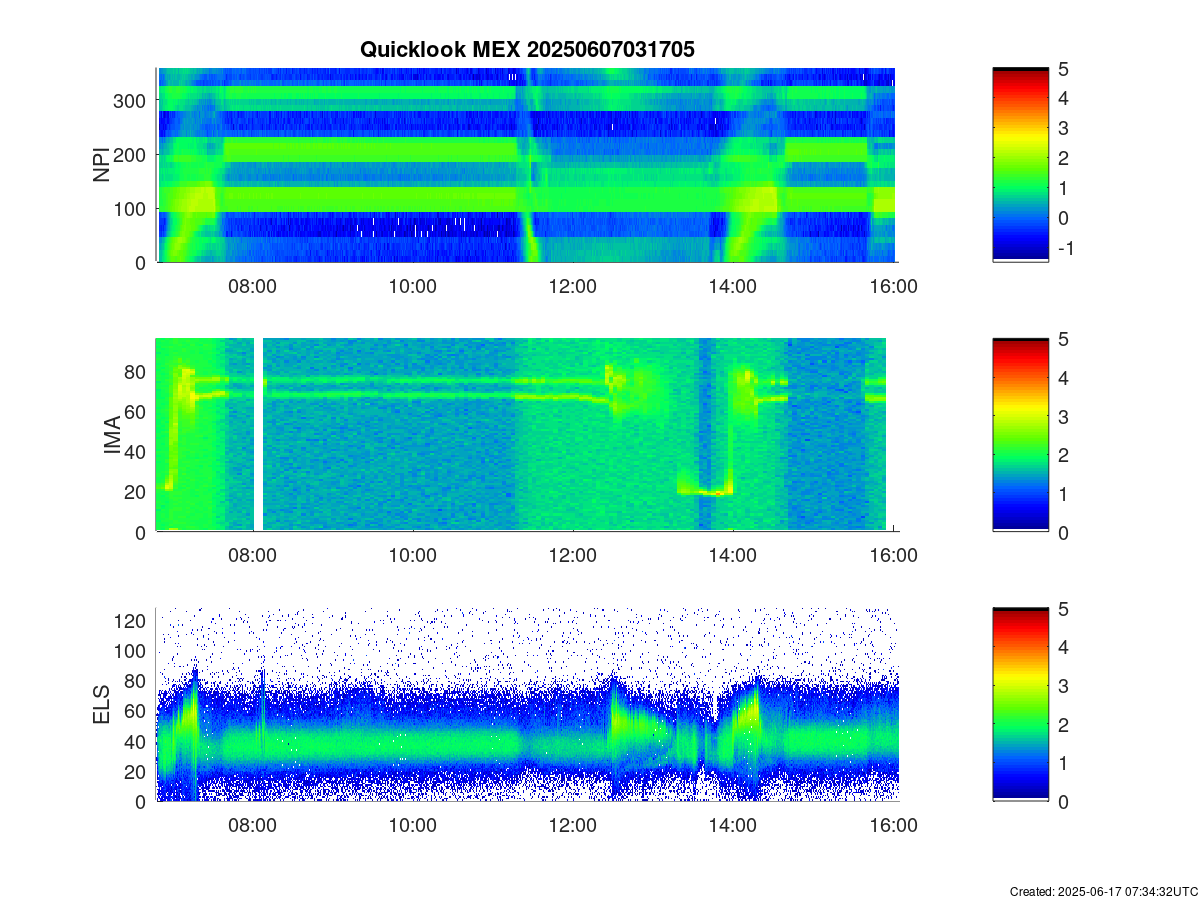
Task: Click the 5 tick on NPI colorbar
Action: (x=1065, y=69)
